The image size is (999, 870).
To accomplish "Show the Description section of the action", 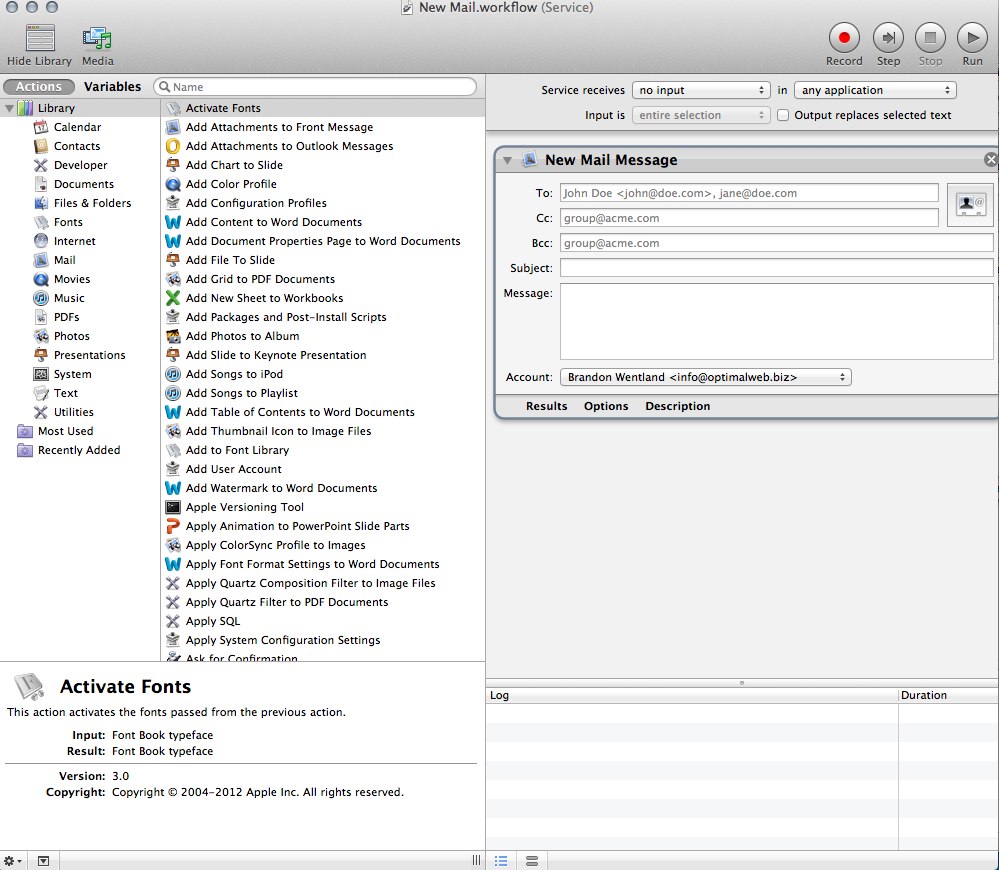I will (677, 406).
